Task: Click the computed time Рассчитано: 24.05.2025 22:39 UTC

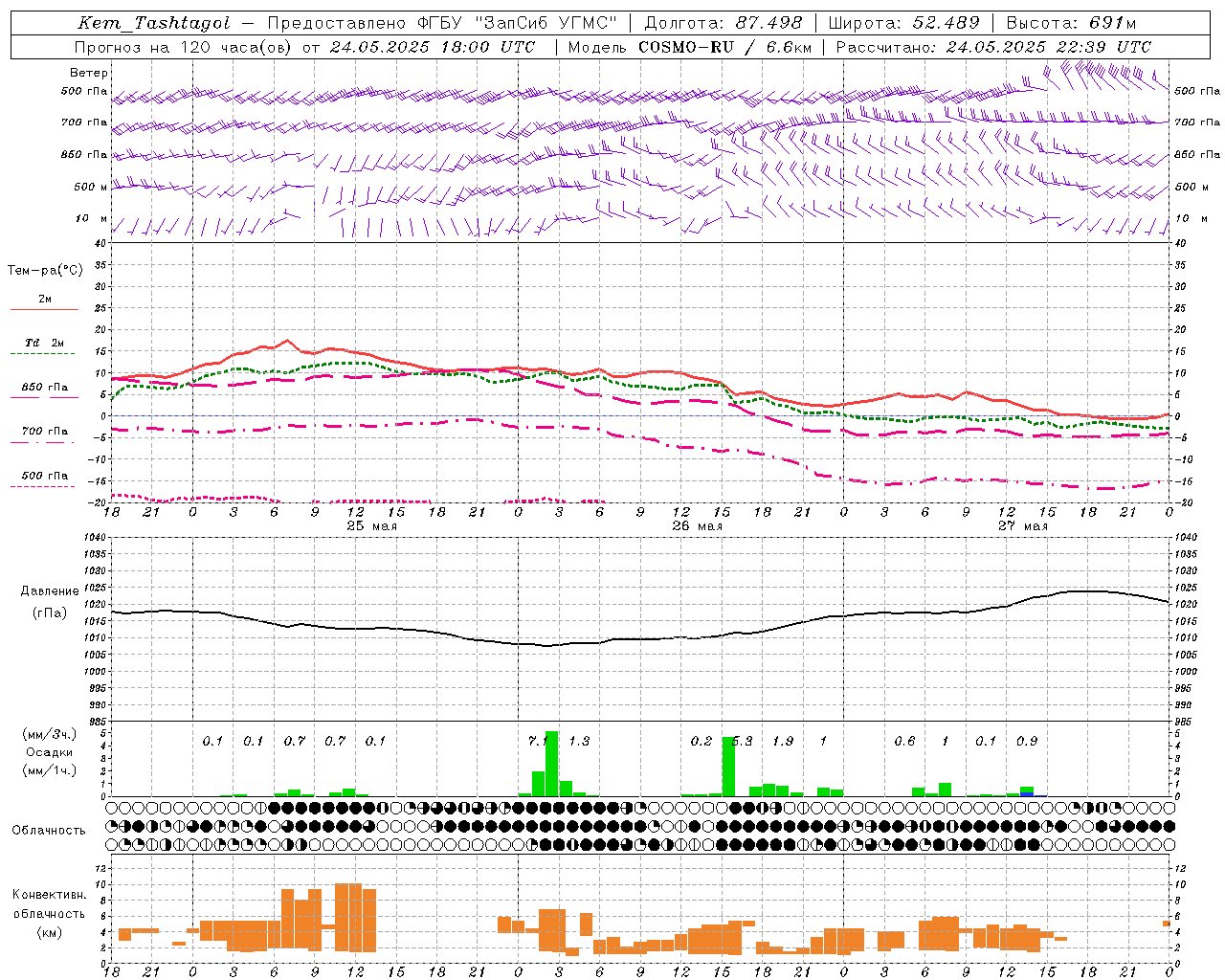Action: pyautogui.click(x=993, y=47)
